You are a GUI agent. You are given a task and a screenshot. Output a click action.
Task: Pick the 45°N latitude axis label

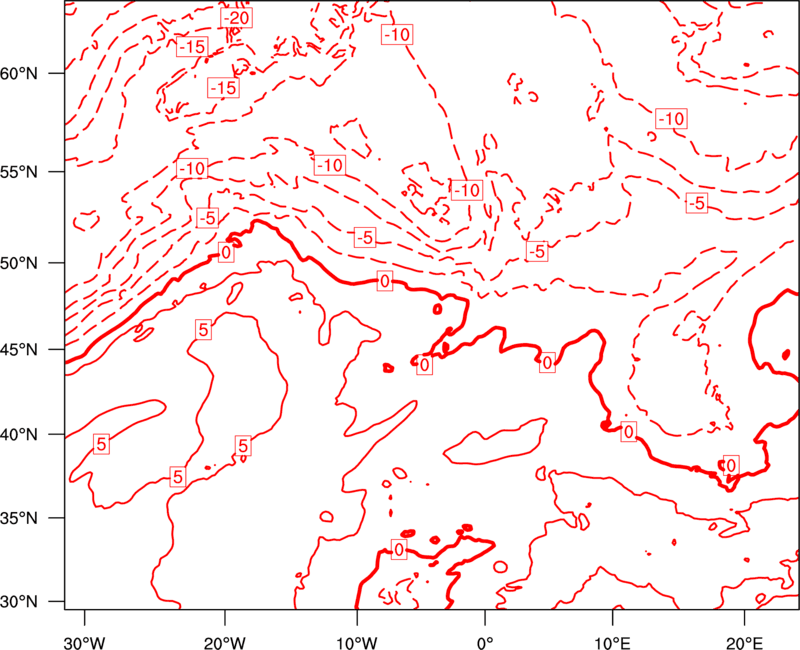pyautogui.click(x=19, y=350)
